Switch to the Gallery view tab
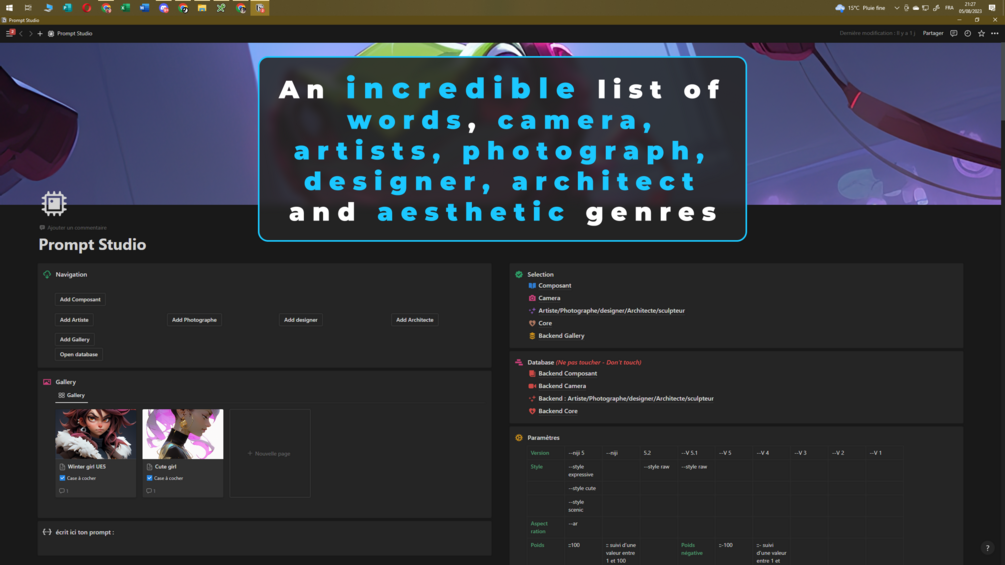Screen dimensions: 1005x565 pyautogui.click(x=72, y=395)
